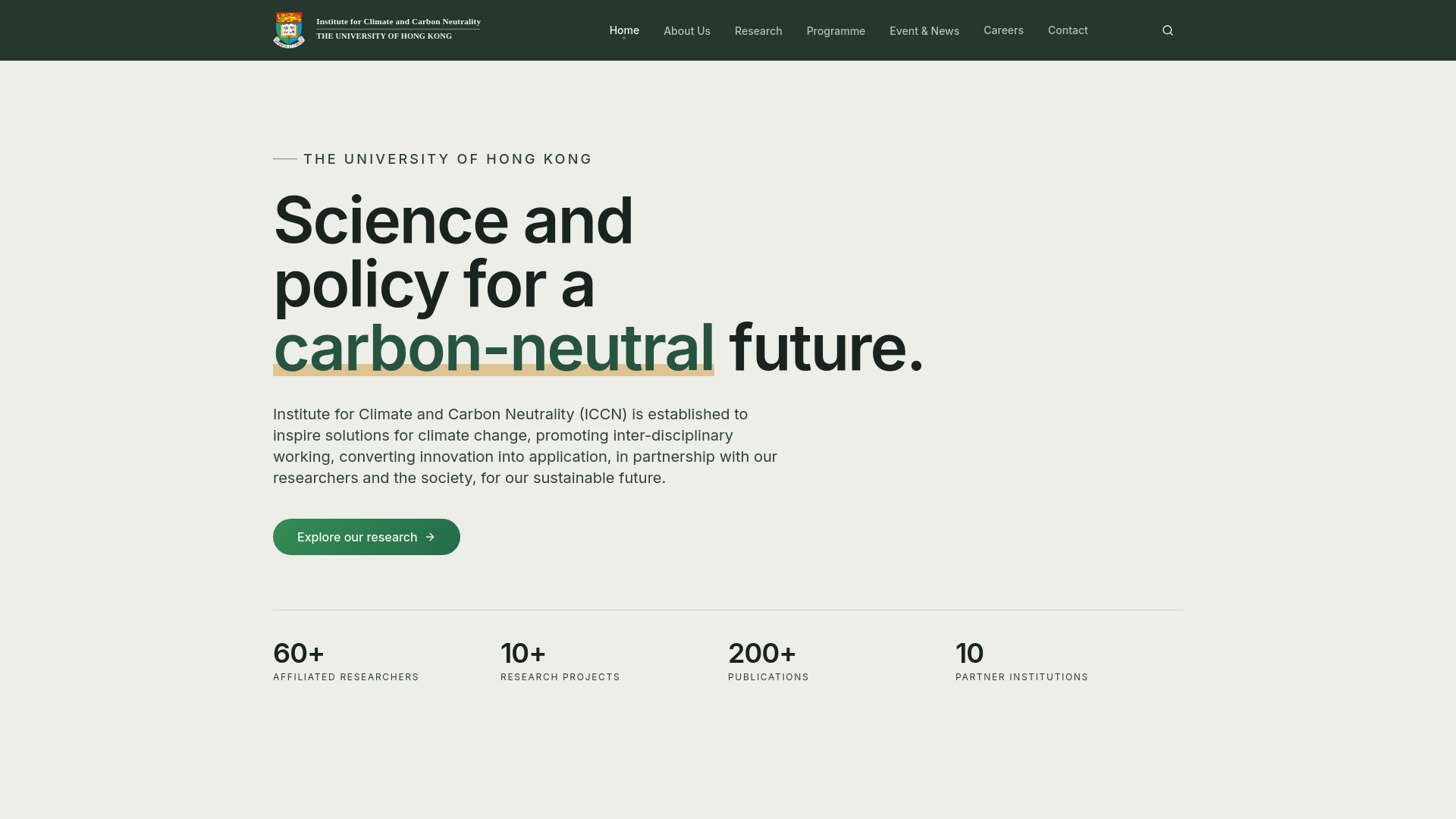Open the Programme menu
The height and width of the screenshot is (819, 1456).
(x=836, y=31)
